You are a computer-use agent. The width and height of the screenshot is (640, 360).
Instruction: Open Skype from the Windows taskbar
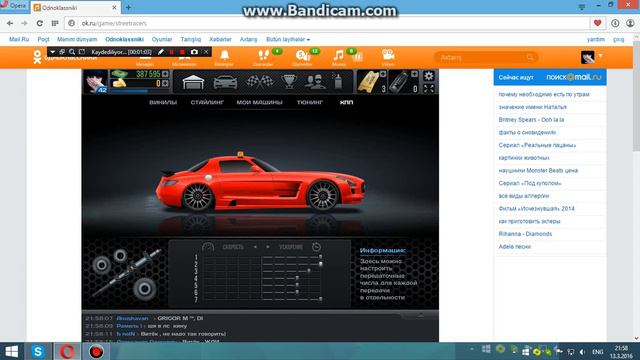click(x=38, y=351)
